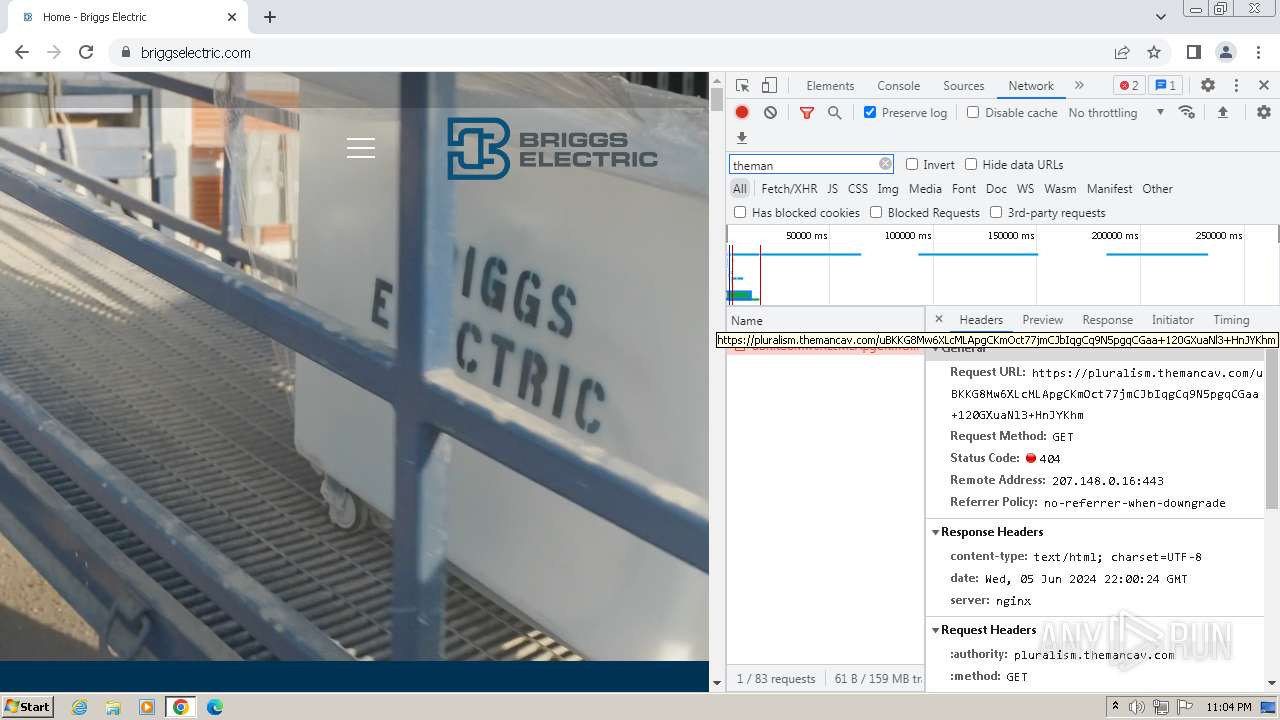Screen dimensions: 1280x720
Task: Enable Has blocked cookies filter
Action: [740, 212]
